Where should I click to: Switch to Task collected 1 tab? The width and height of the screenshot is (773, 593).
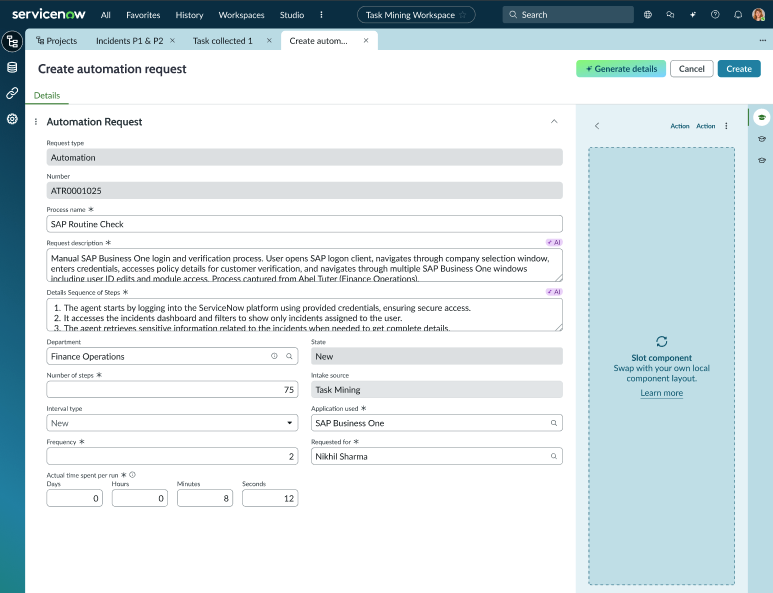tap(222, 40)
